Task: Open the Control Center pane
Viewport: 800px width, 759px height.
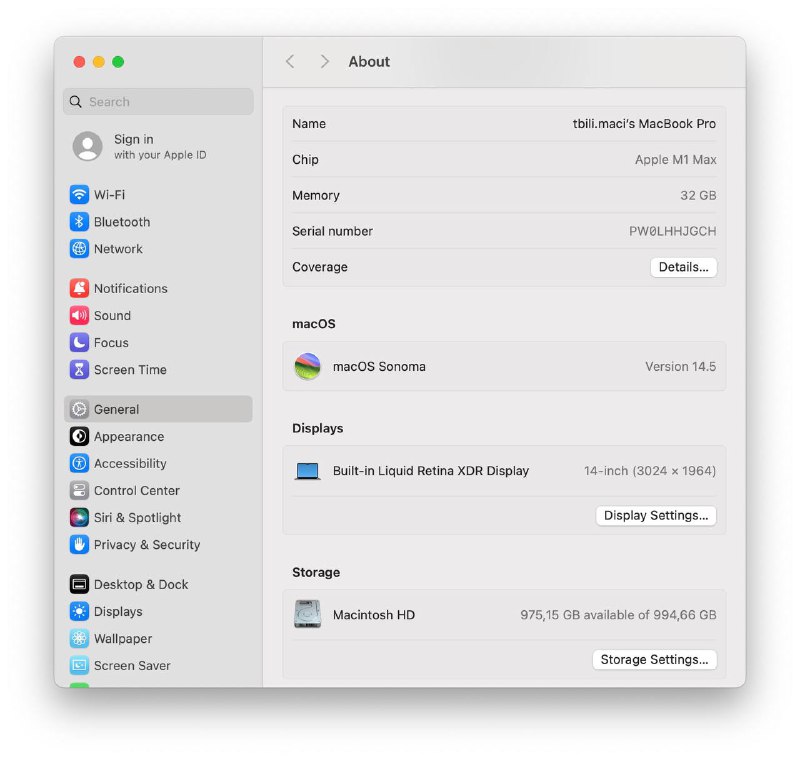Action: click(x=136, y=490)
